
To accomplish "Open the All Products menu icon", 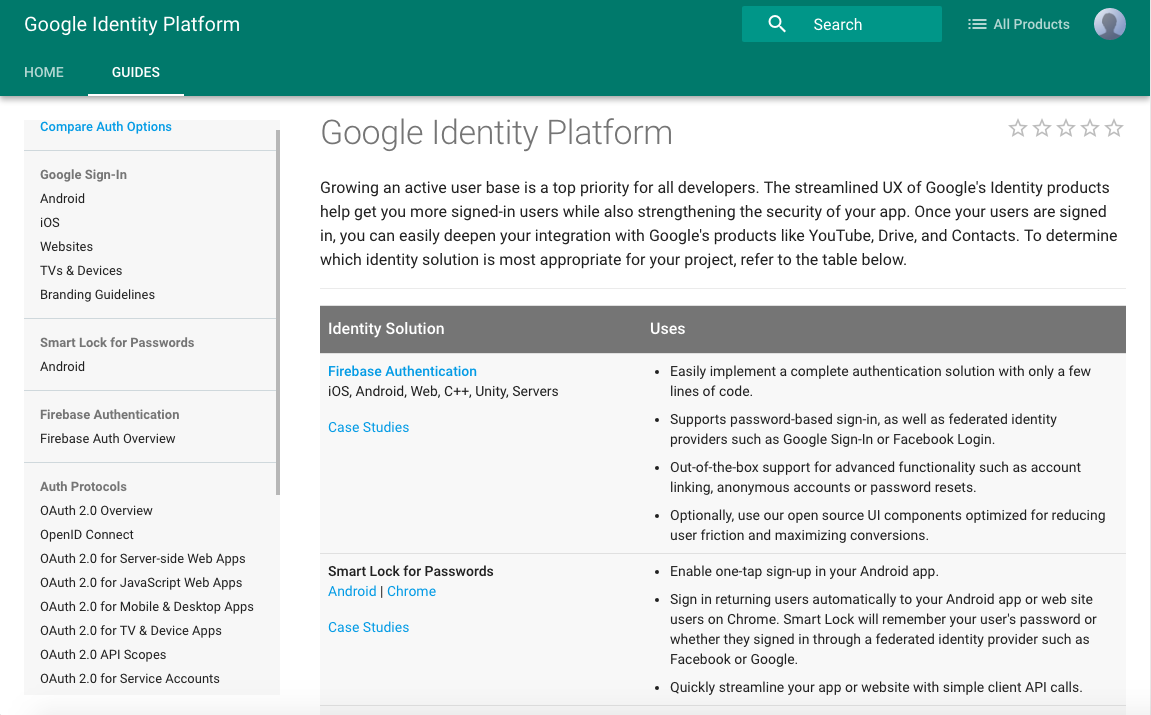I will (x=977, y=24).
